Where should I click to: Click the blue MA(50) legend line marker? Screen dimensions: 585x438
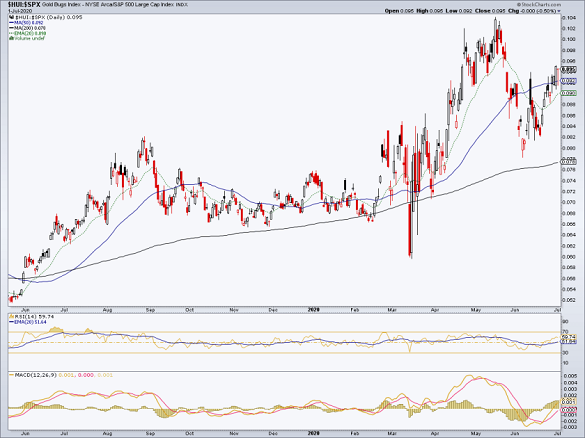(12, 23)
